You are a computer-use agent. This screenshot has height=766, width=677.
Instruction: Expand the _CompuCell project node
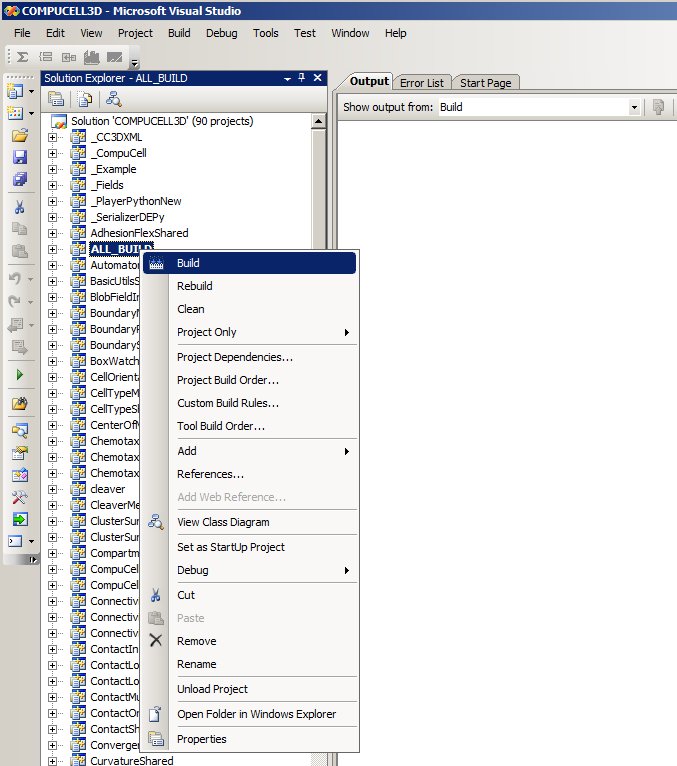click(53, 153)
